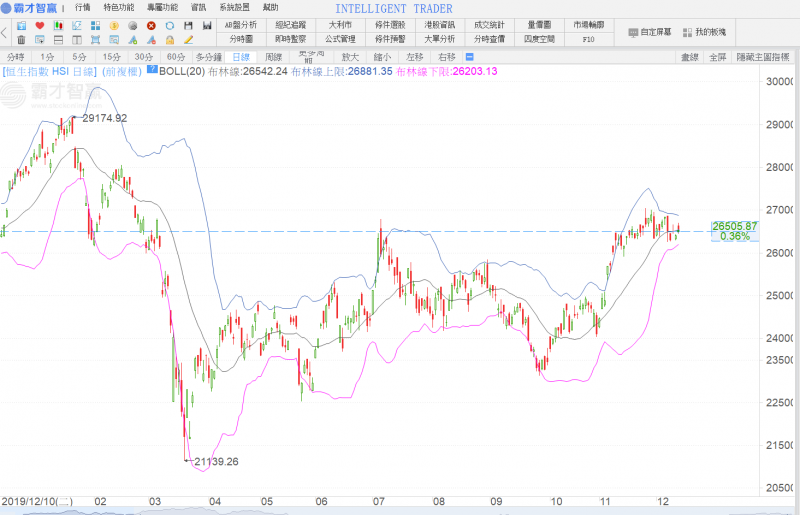Click the red heart favorites icon
Image resolution: width=800 pixels, height=515 pixels.
click(x=39, y=24)
